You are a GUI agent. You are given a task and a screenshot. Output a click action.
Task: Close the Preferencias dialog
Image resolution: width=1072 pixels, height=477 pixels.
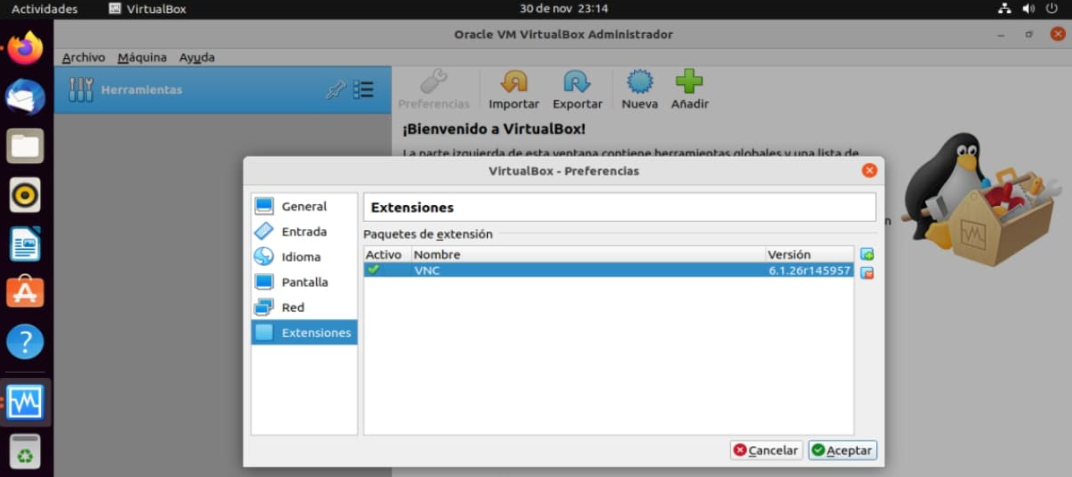coord(869,171)
